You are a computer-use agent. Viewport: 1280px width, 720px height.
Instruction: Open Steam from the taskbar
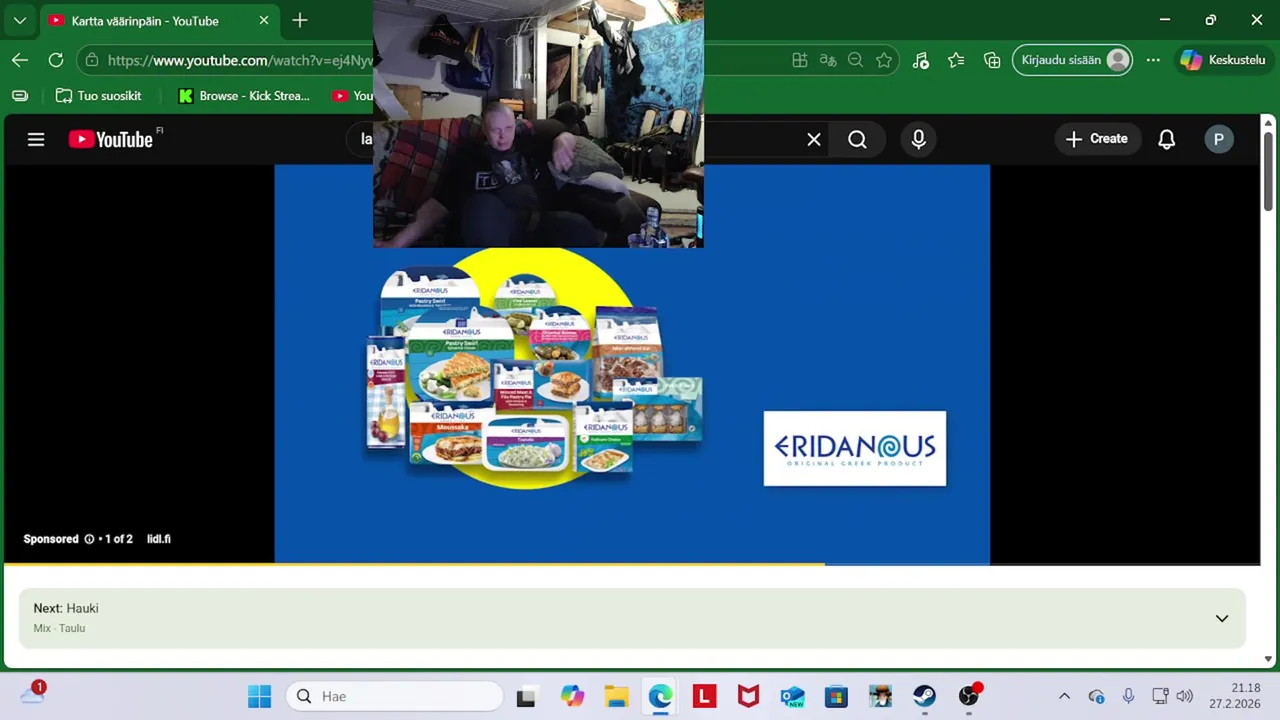pyautogui.click(x=924, y=696)
